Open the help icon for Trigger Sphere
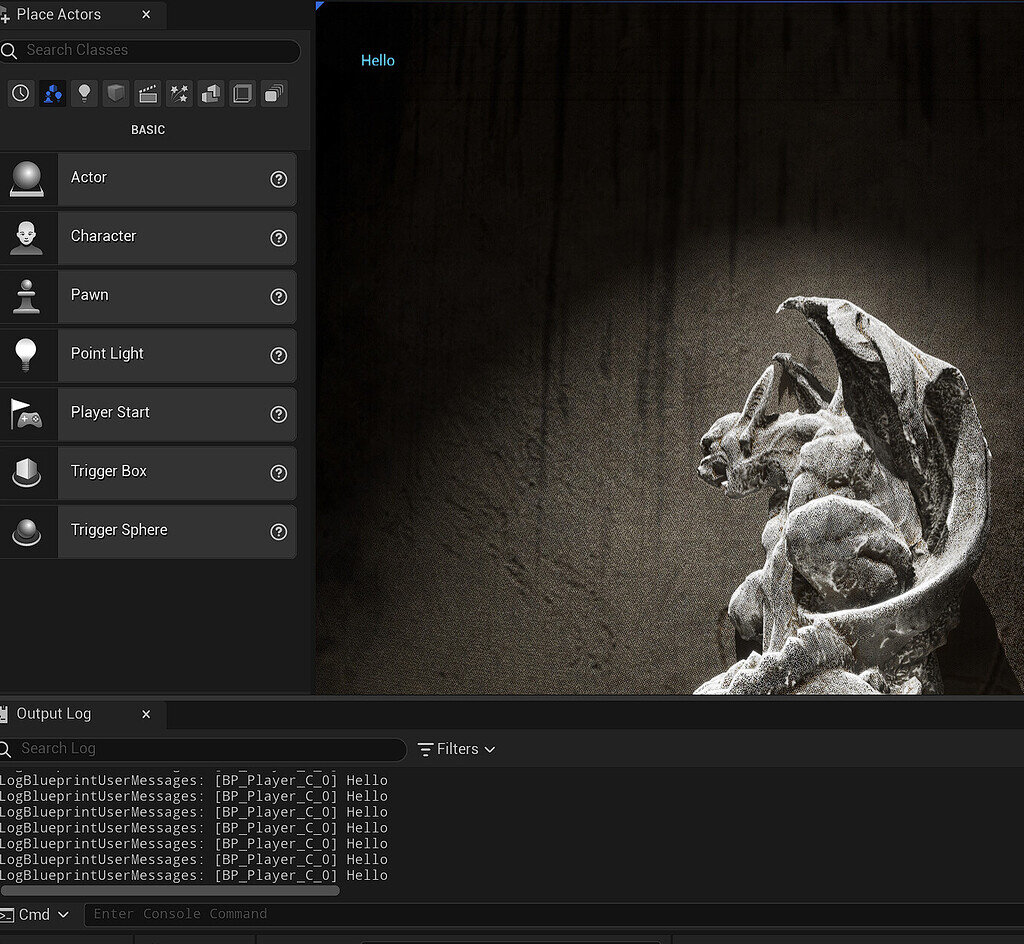 tap(279, 532)
